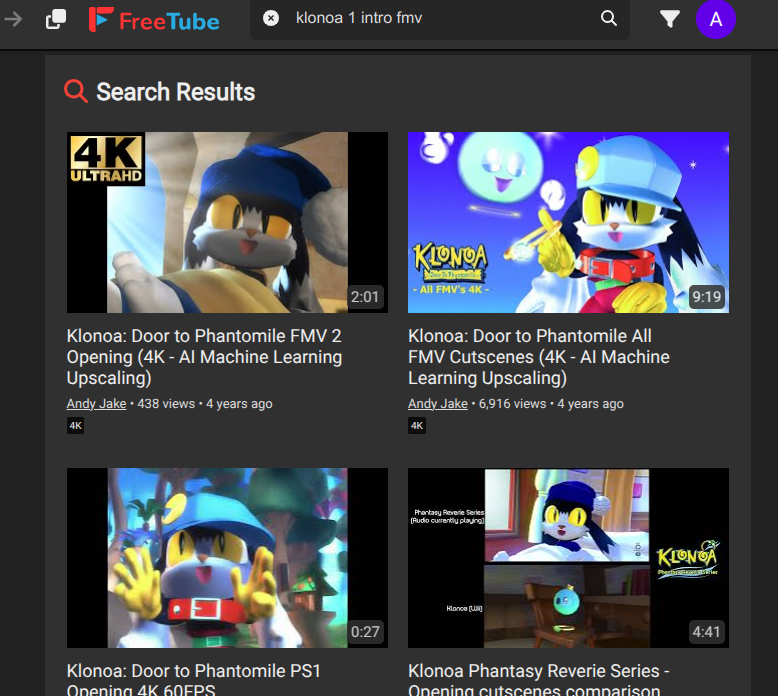Open the Andy Jake channel under the 438 views video
The width and height of the screenshot is (778, 696).
96,404
